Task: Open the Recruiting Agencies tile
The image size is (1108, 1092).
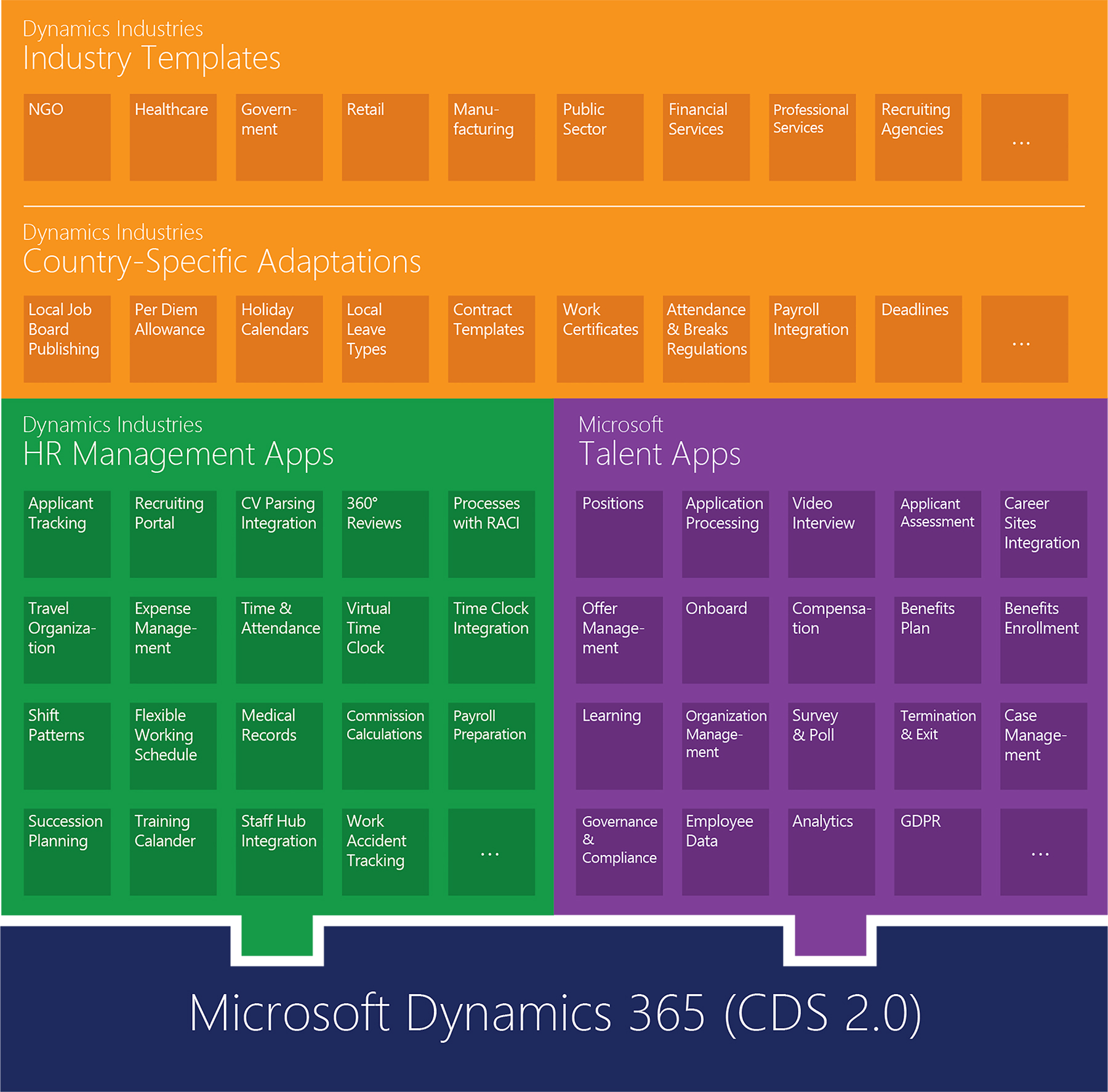Action: click(x=918, y=137)
